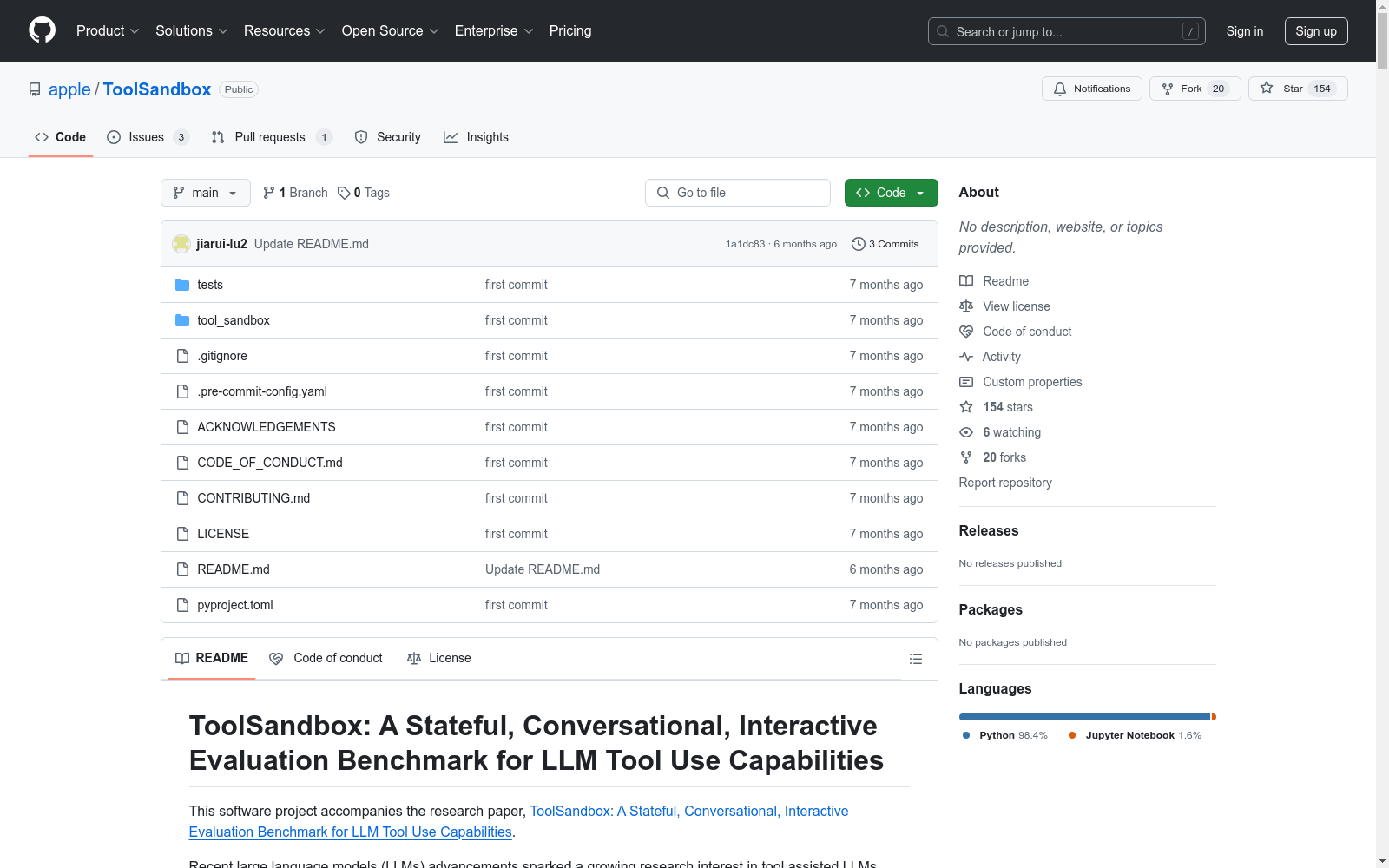Open the research paper link in README

coord(519,821)
